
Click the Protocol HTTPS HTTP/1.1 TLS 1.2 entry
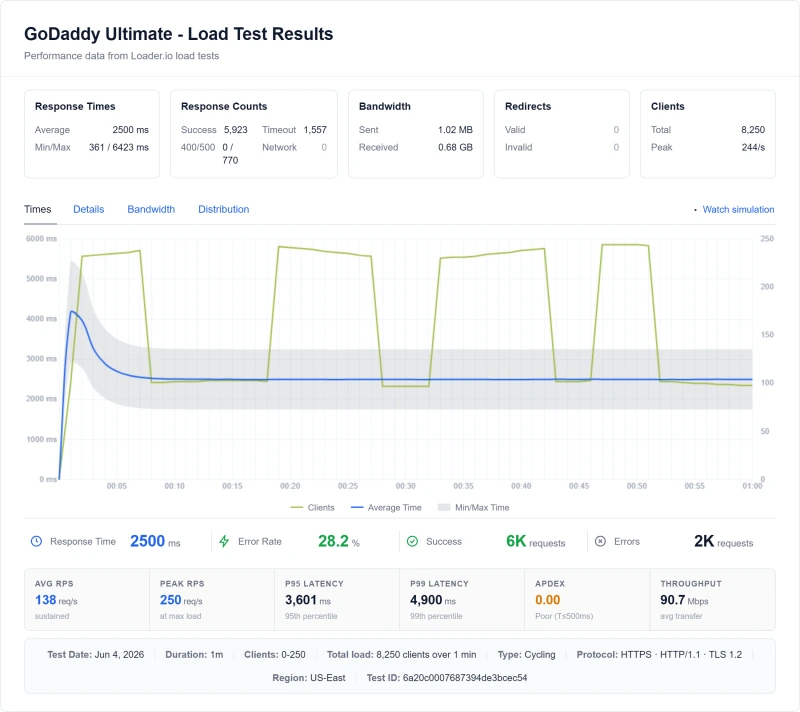coord(659,654)
